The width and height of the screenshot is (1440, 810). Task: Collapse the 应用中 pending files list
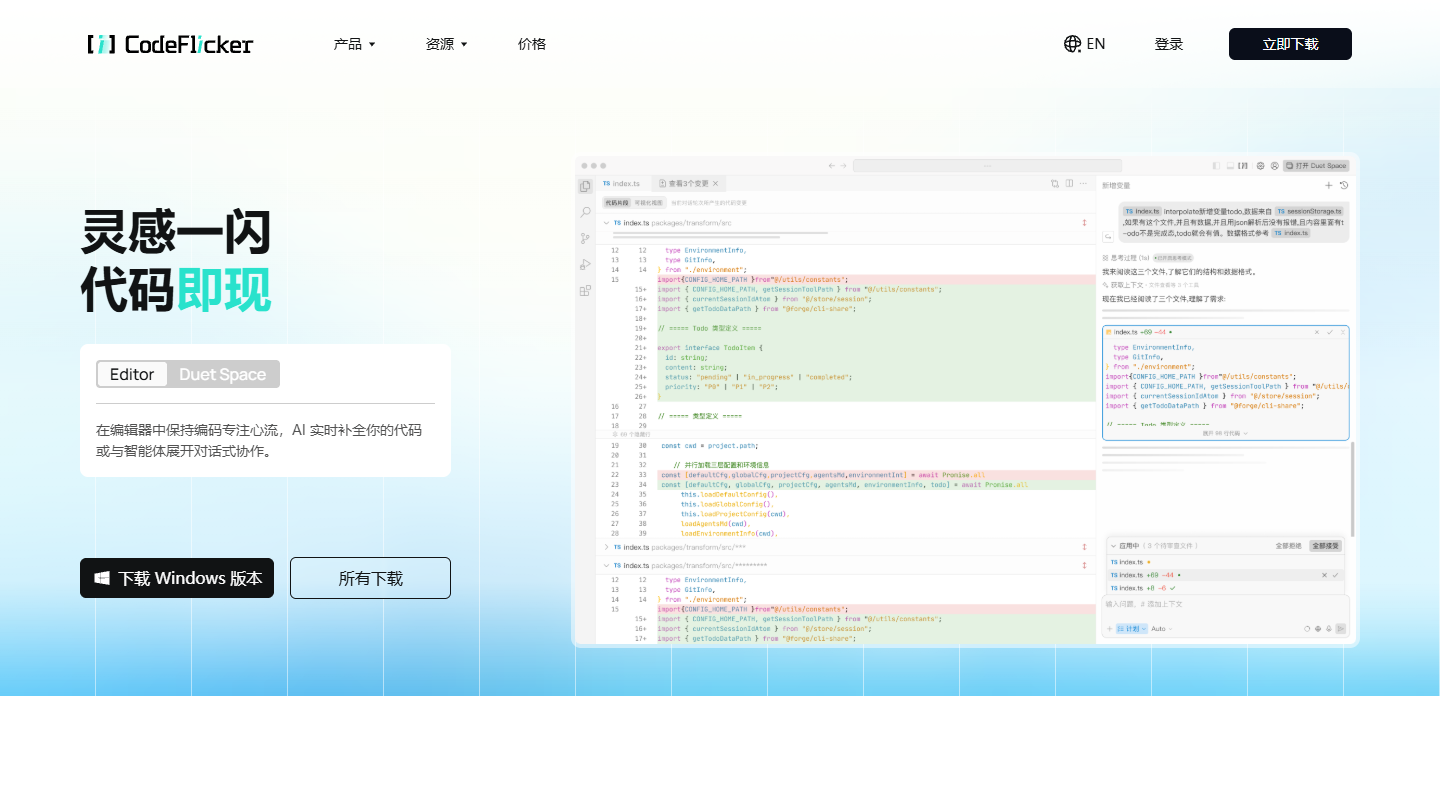click(x=1113, y=546)
